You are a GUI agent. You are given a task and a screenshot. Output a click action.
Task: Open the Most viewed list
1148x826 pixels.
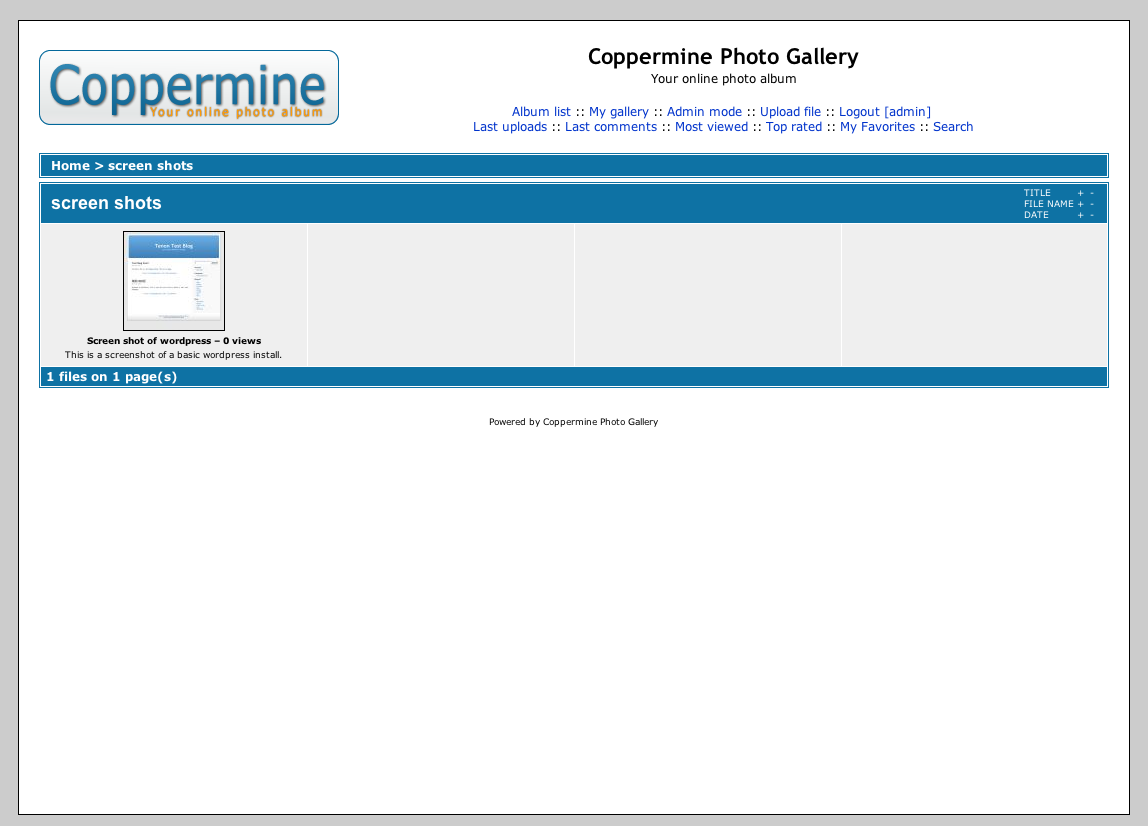pyautogui.click(x=711, y=127)
